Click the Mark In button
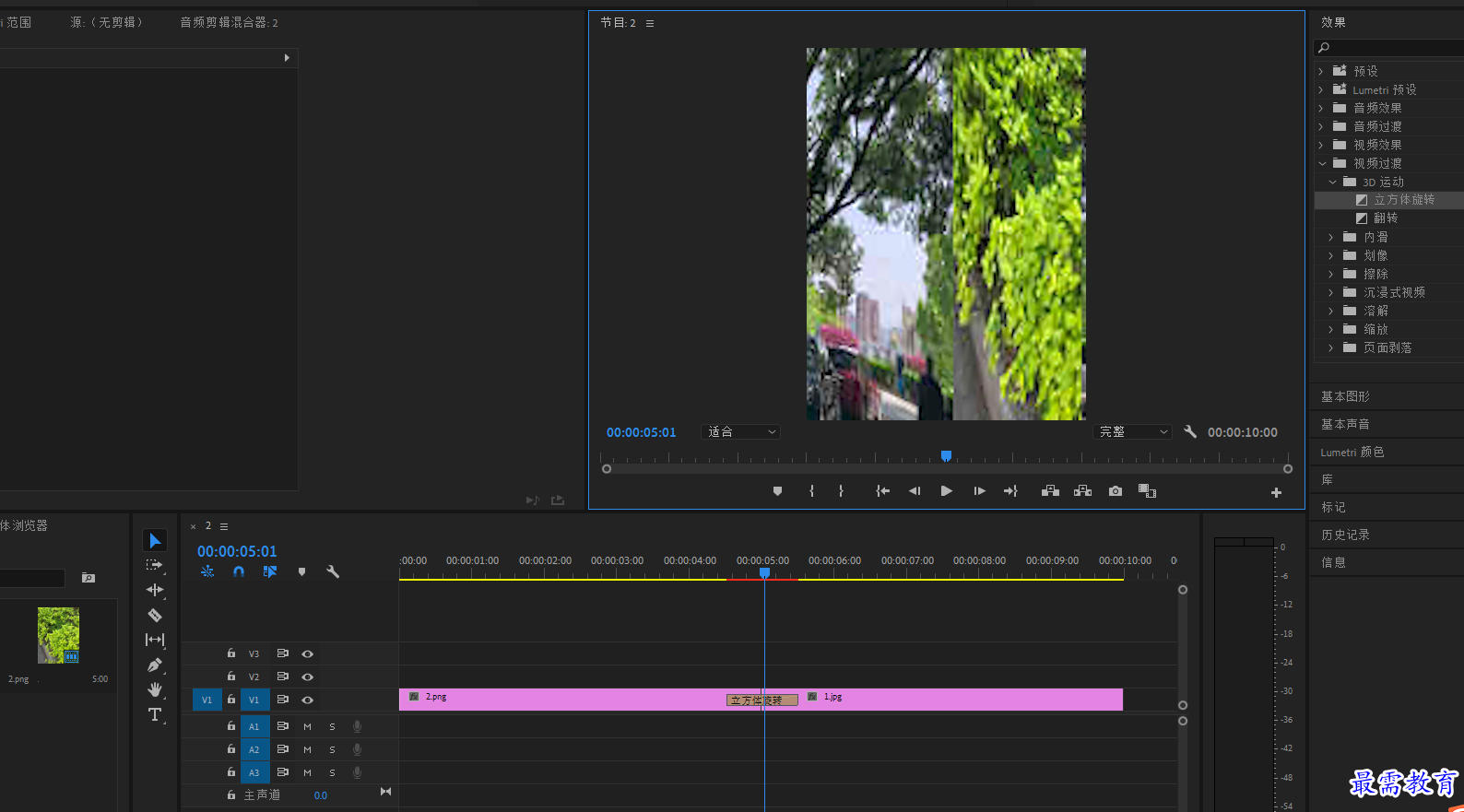Viewport: 1464px width, 812px height. tap(811, 491)
